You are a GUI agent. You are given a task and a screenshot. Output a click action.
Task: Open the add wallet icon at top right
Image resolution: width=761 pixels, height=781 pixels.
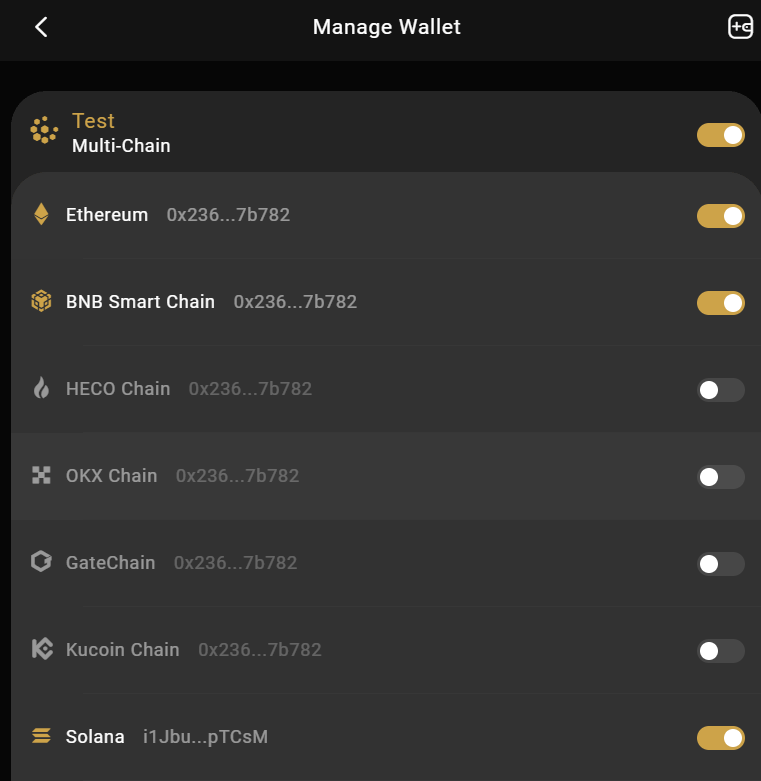click(740, 26)
